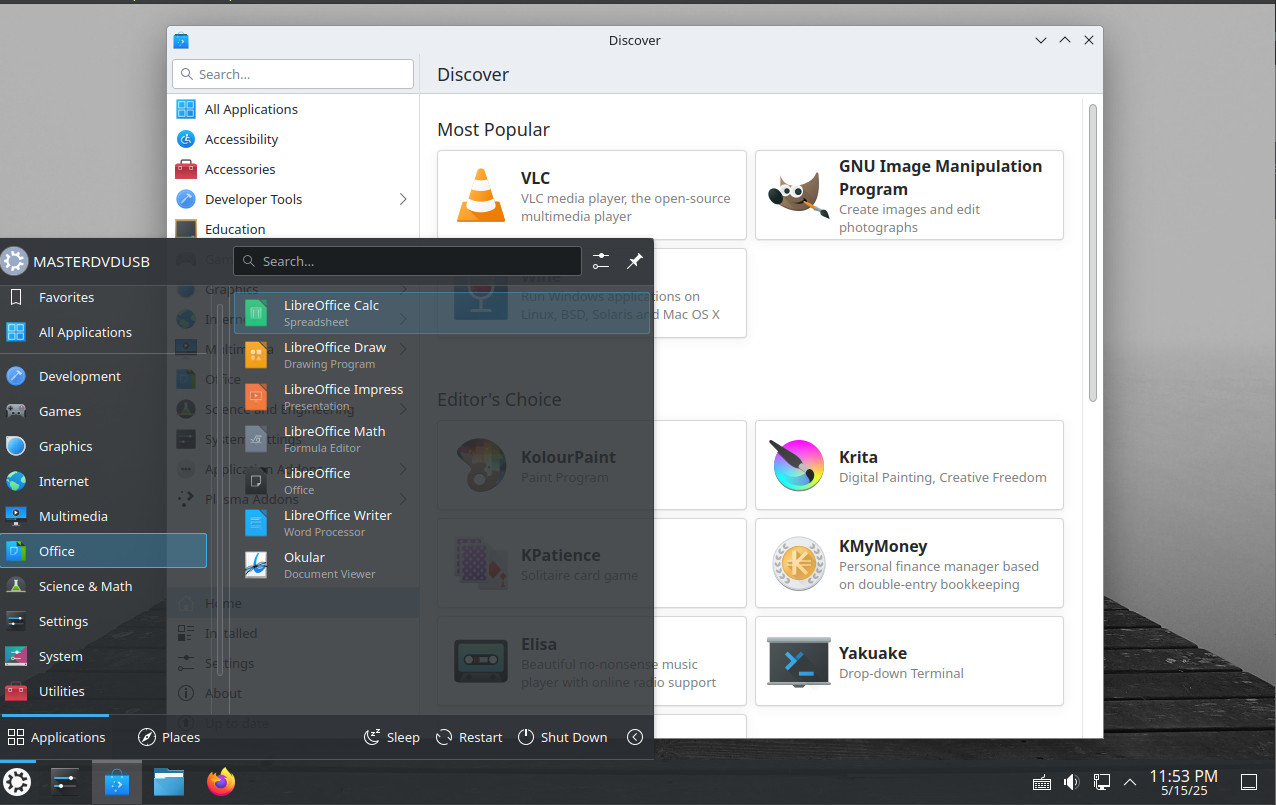Open the network connections tray icon
This screenshot has height=805, width=1276.
click(1101, 782)
